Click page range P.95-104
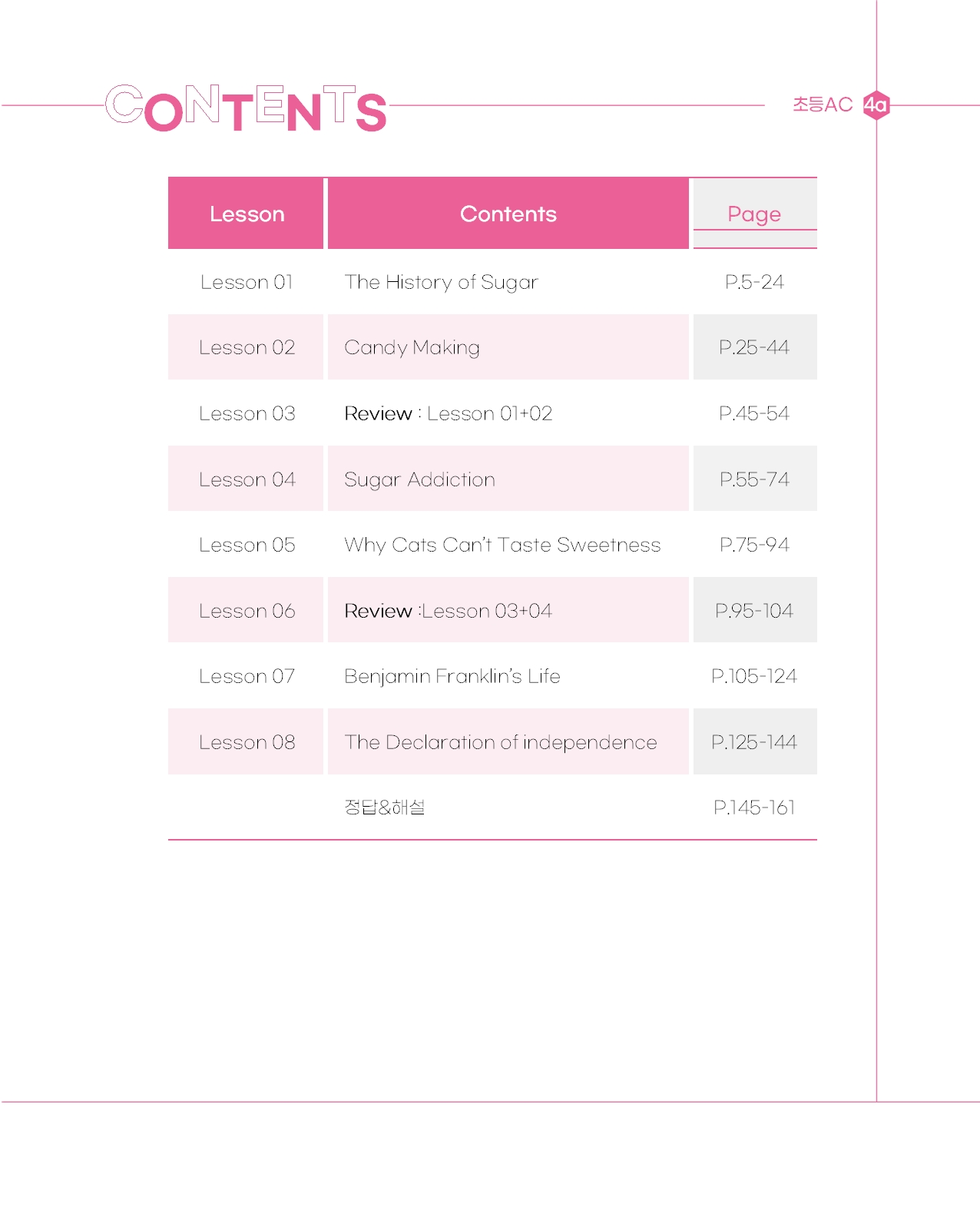The height and width of the screenshot is (1207, 980). click(x=754, y=611)
